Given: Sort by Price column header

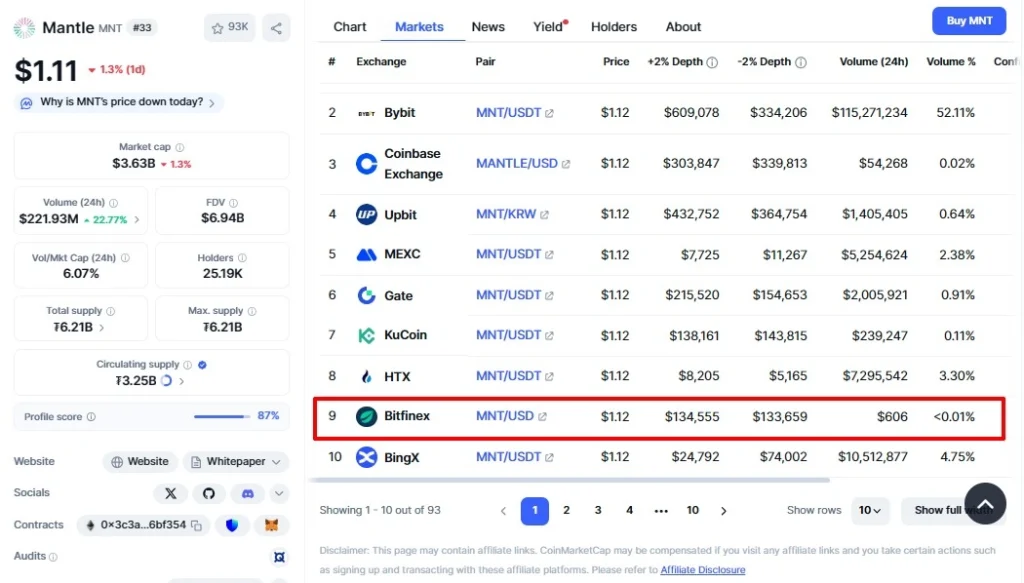Looking at the screenshot, I should tap(616, 62).
